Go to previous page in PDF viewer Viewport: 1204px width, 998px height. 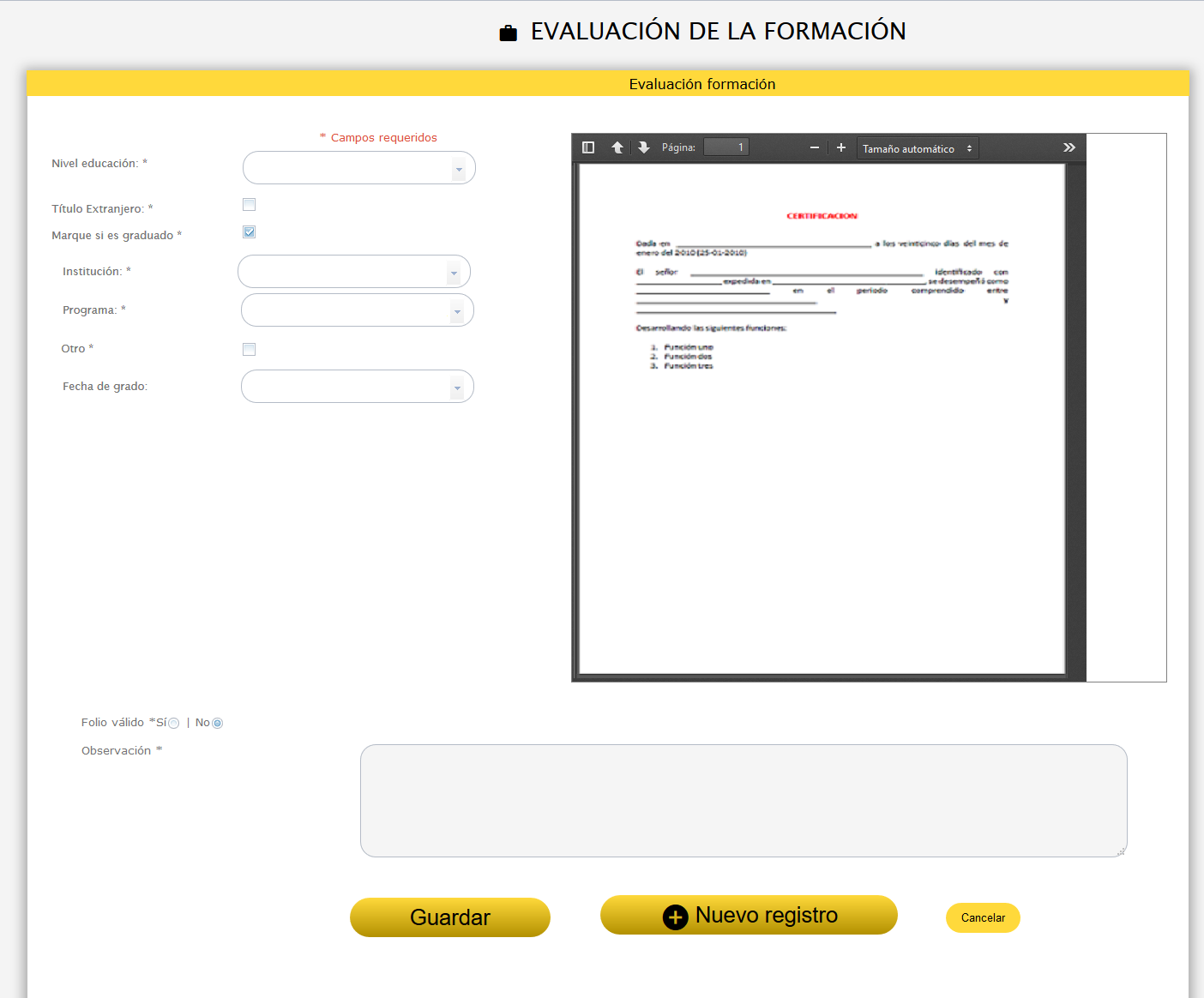coord(617,147)
